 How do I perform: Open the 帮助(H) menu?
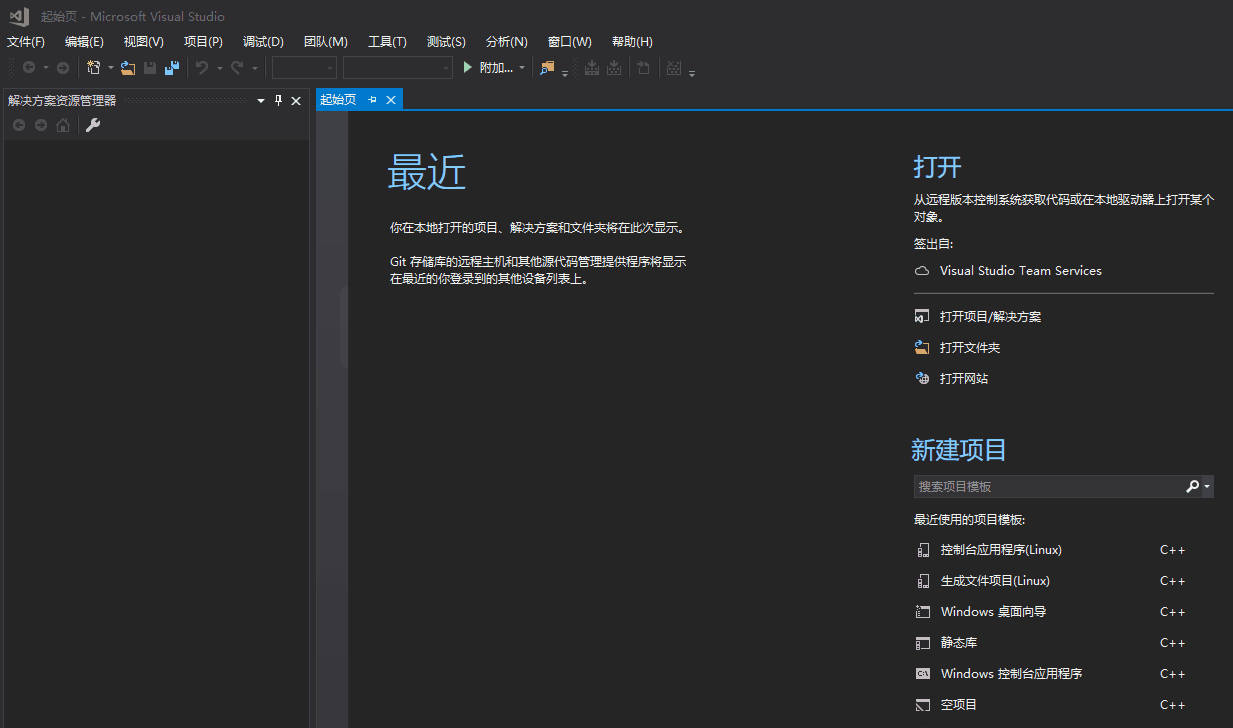(632, 42)
